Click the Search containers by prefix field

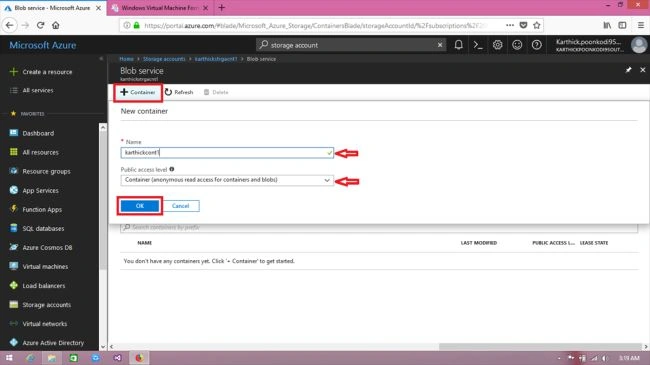(x=378, y=227)
